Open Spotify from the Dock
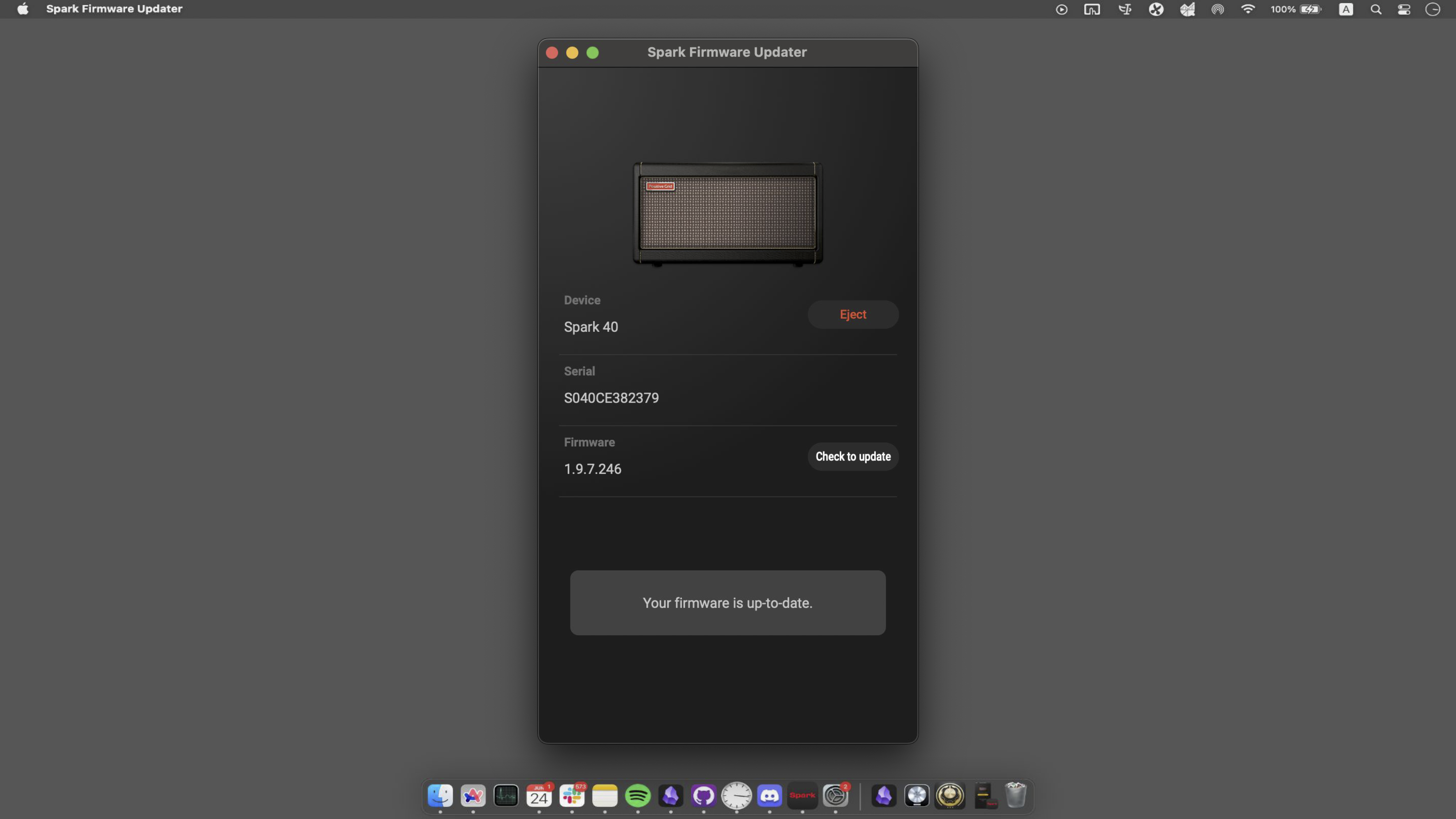The width and height of the screenshot is (1456, 819). point(638,796)
